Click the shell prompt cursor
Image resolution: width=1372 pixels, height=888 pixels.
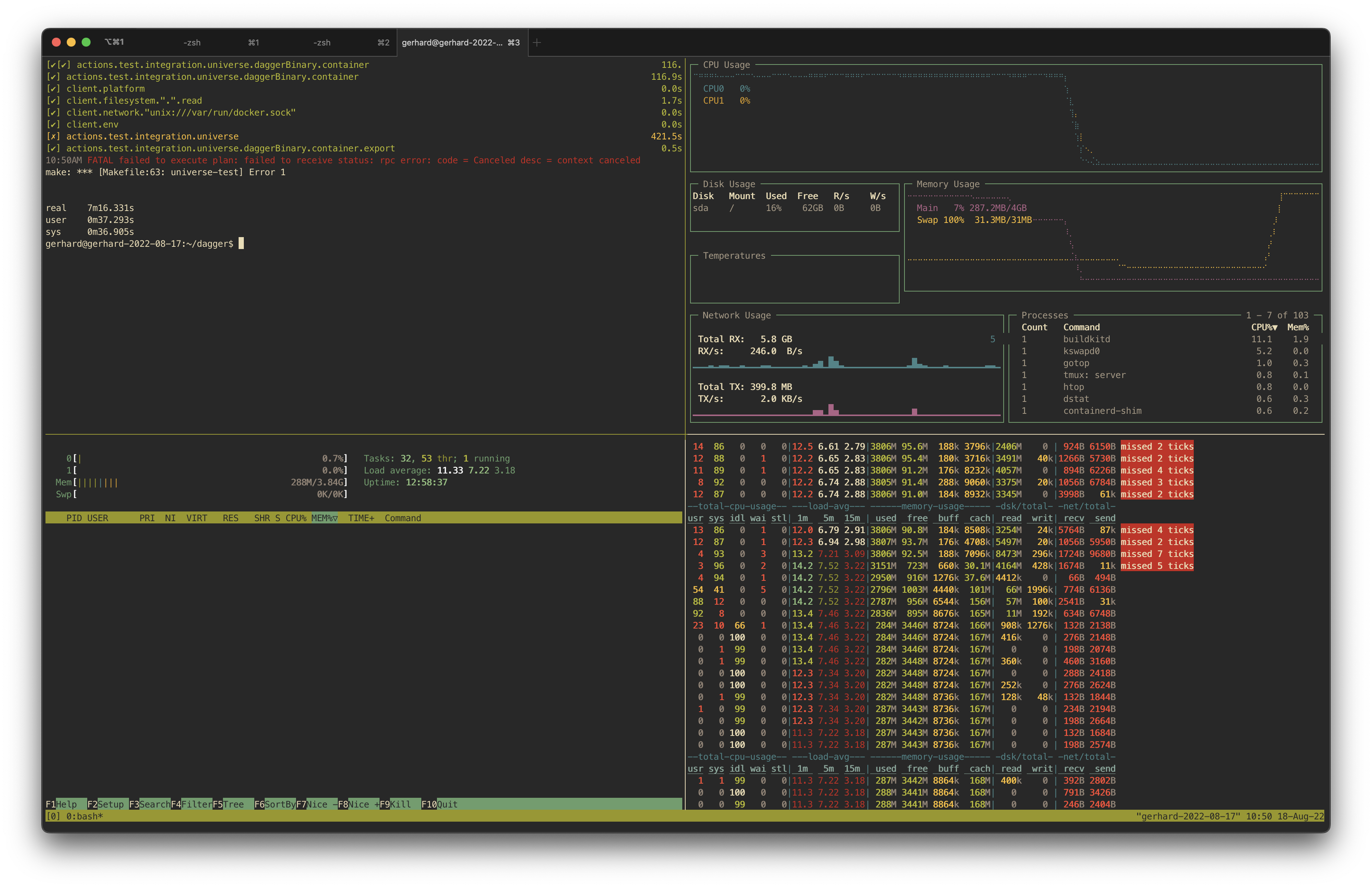click(241, 244)
